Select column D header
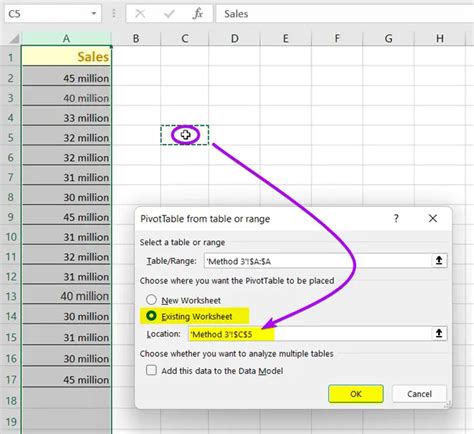The height and width of the screenshot is (434, 474). coord(235,39)
